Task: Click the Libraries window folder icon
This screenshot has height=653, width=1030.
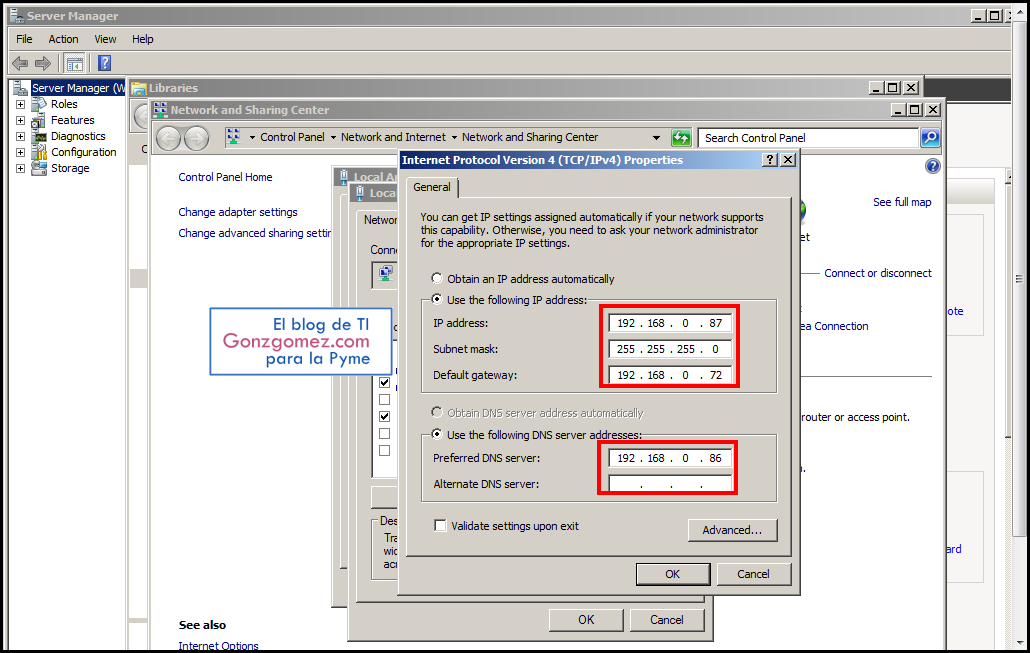Action: pyautogui.click(x=139, y=88)
